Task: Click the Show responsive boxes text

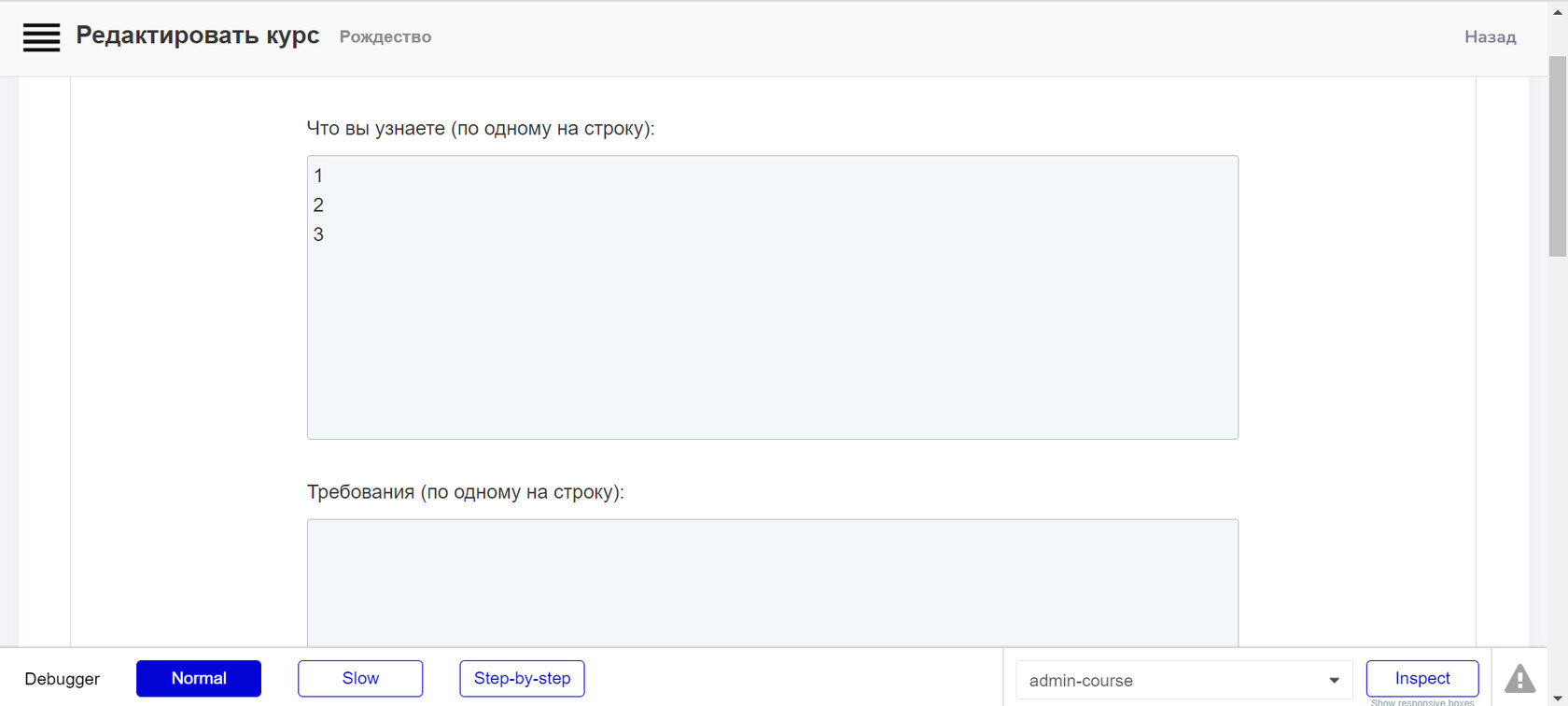Action: click(1422, 702)
